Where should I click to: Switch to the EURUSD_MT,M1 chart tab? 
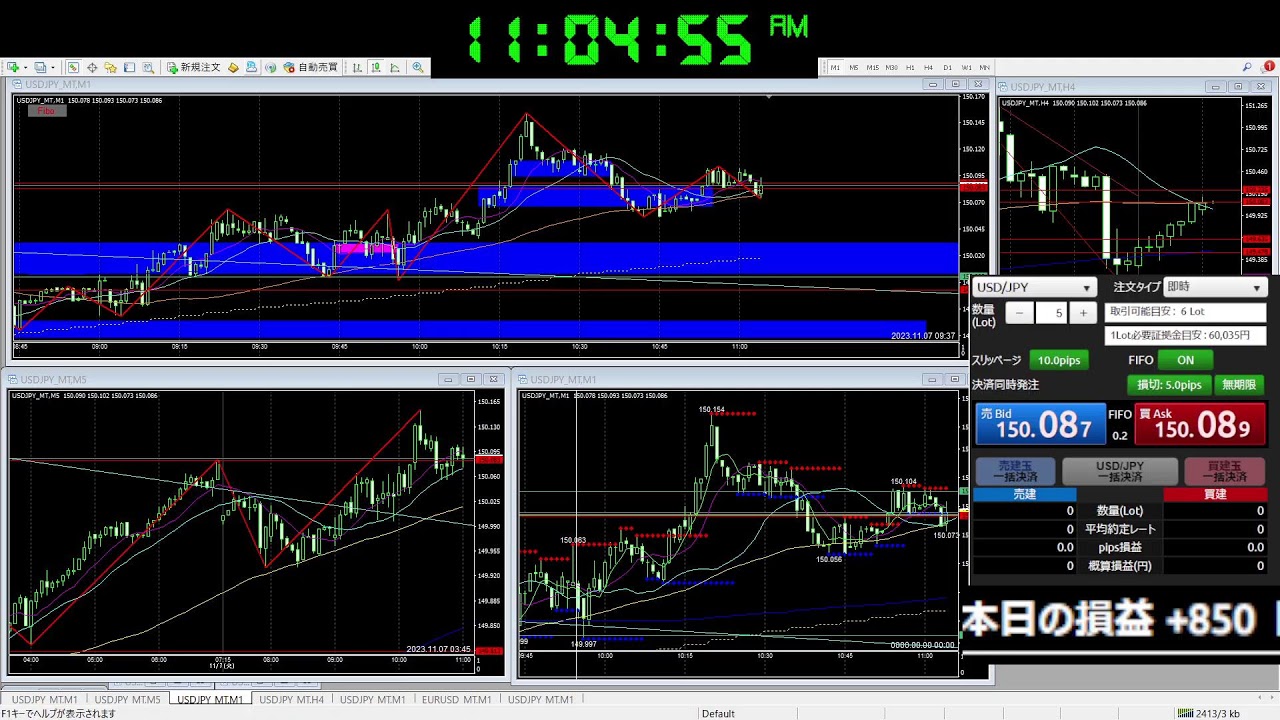coord(456,700)
